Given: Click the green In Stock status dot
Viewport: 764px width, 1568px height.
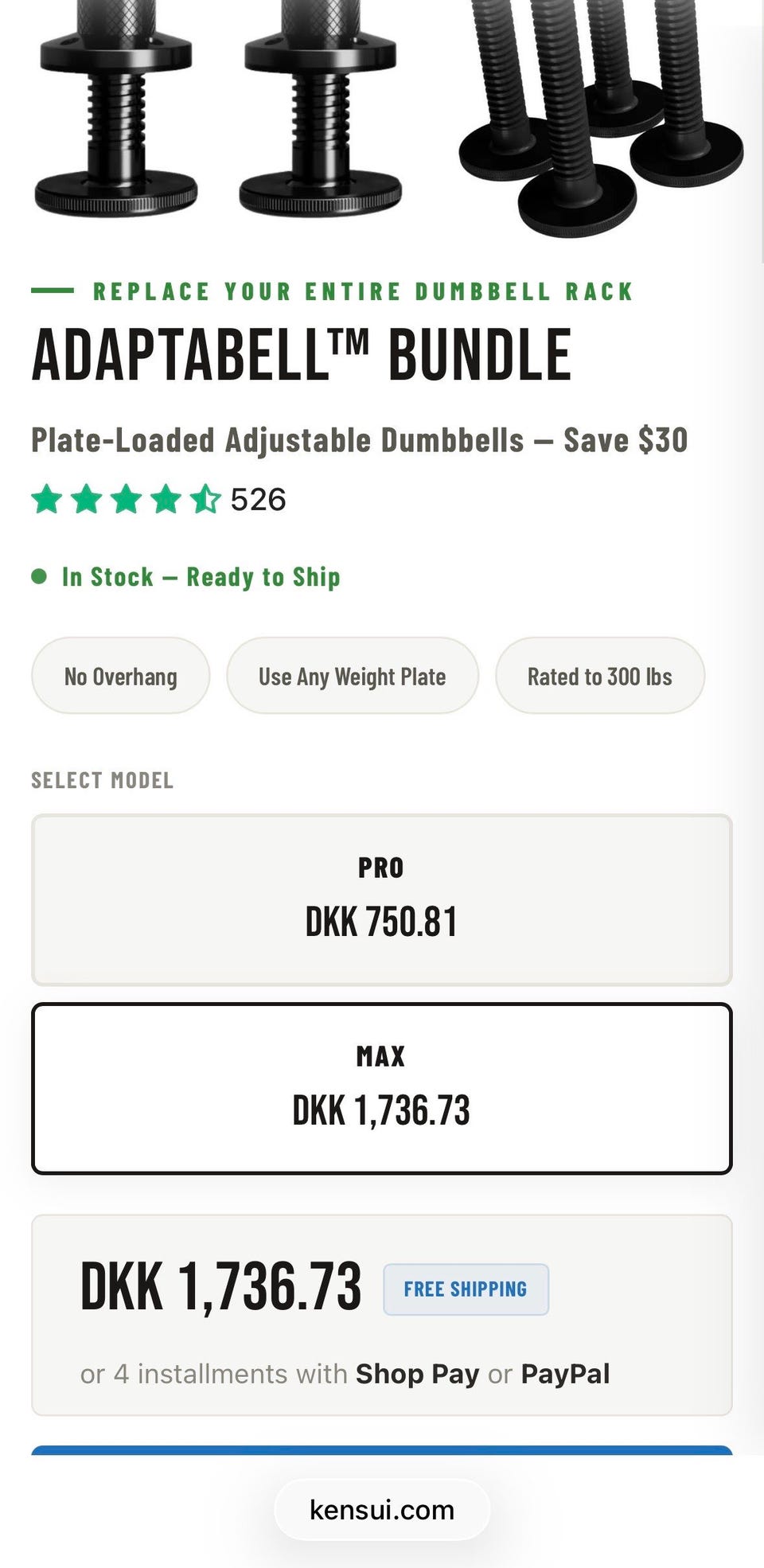Looking at the screenshot, I should point(39,576).
